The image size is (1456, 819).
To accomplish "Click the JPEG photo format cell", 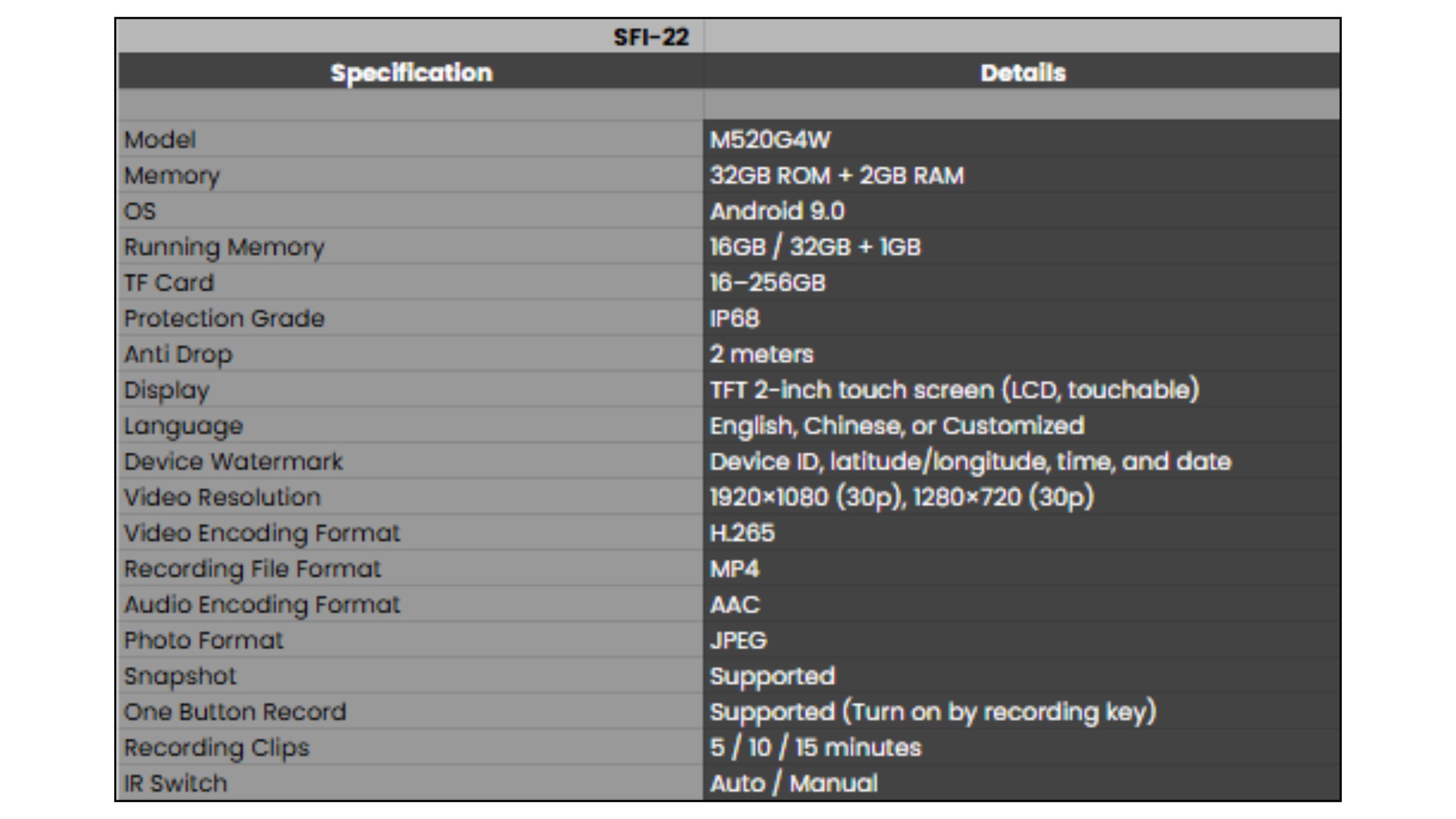I will [738, 640].
